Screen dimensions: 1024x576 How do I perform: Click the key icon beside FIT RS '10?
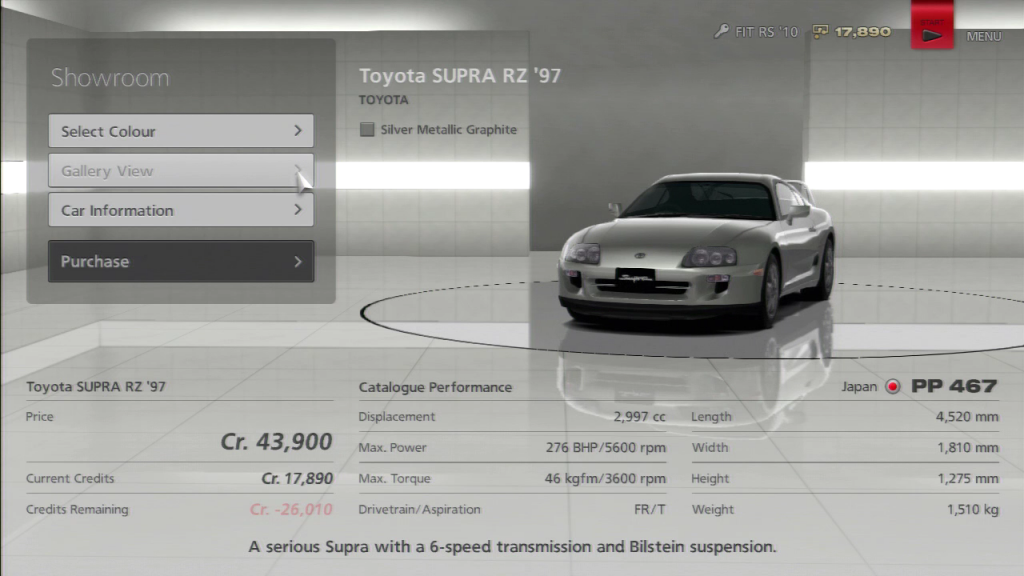coord(721,31)
